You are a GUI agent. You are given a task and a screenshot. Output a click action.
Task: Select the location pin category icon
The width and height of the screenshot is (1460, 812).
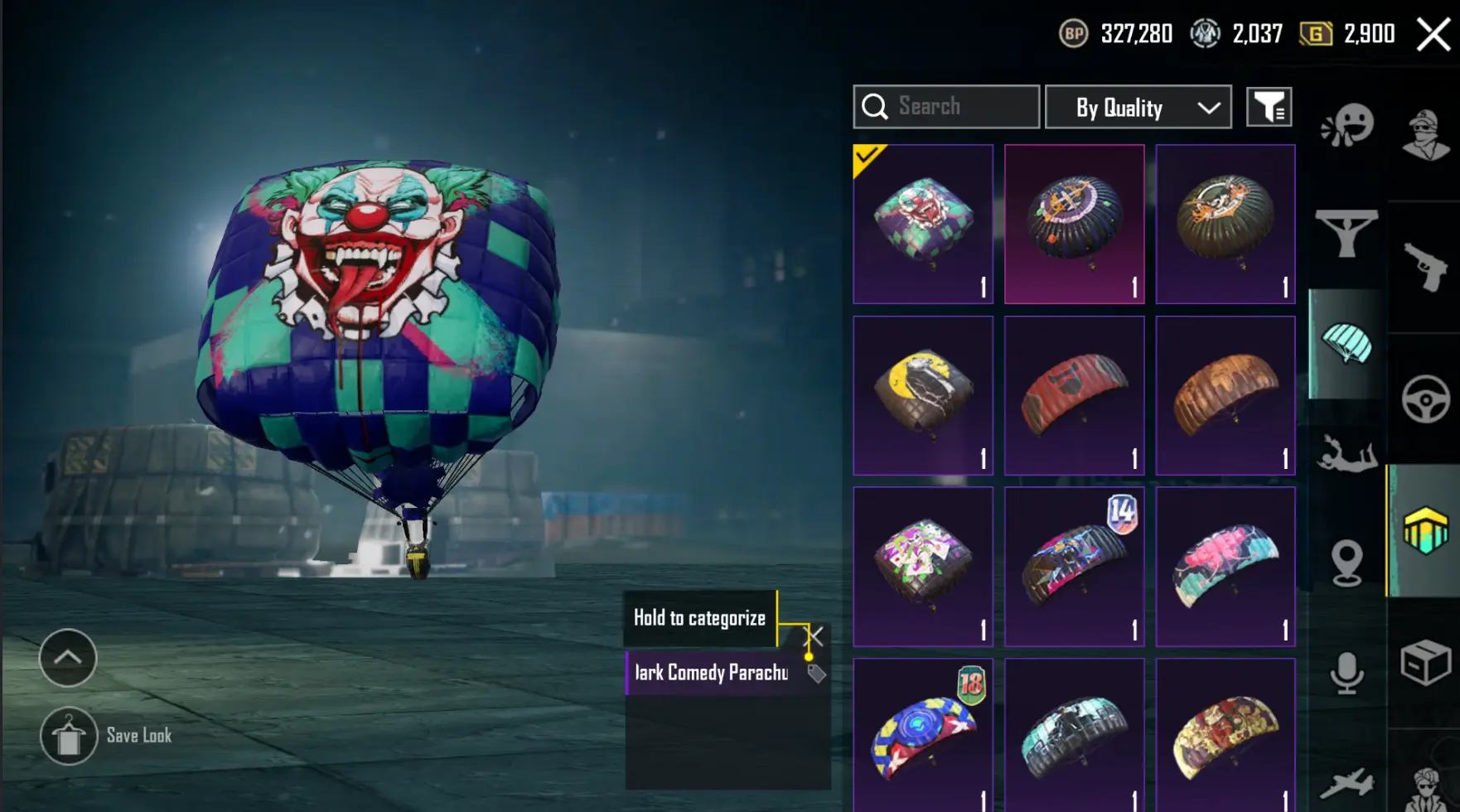pyautogui.click(x=1347, y=563)
